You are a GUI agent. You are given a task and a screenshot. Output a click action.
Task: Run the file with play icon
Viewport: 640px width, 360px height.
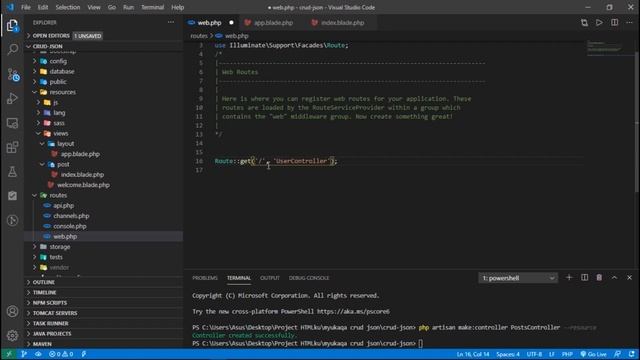(599, 23)
